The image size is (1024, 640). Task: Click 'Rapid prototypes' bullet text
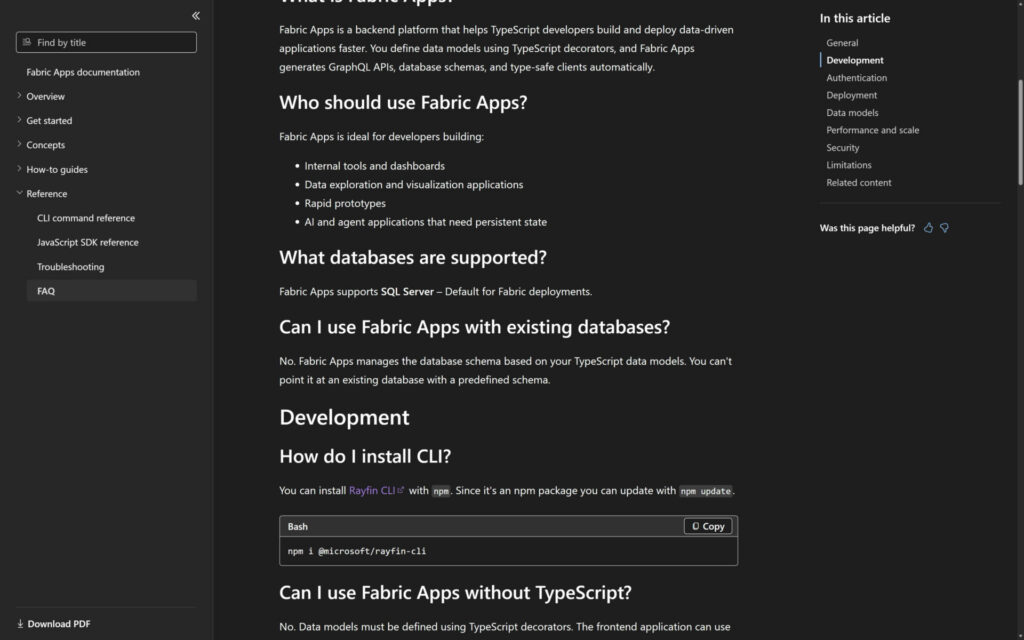345,203
